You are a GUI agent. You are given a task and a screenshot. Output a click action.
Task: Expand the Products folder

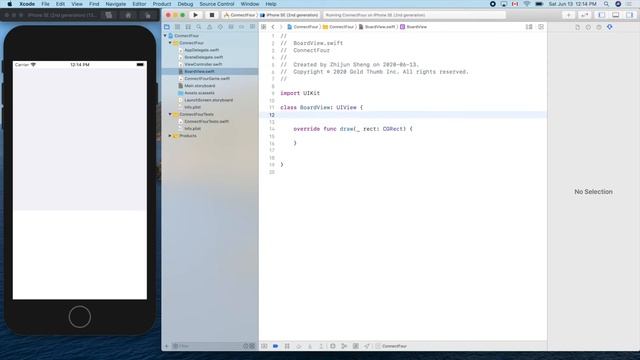pos(170,136)
